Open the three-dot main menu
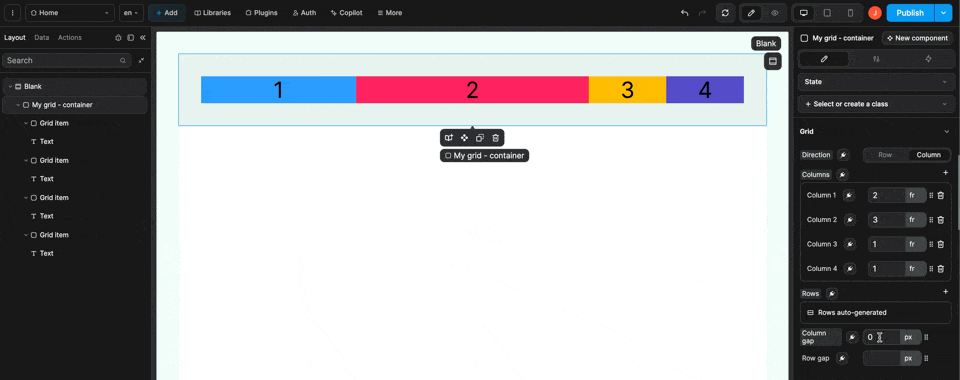Screen dimensions: 960x380 tap(12, 13)
